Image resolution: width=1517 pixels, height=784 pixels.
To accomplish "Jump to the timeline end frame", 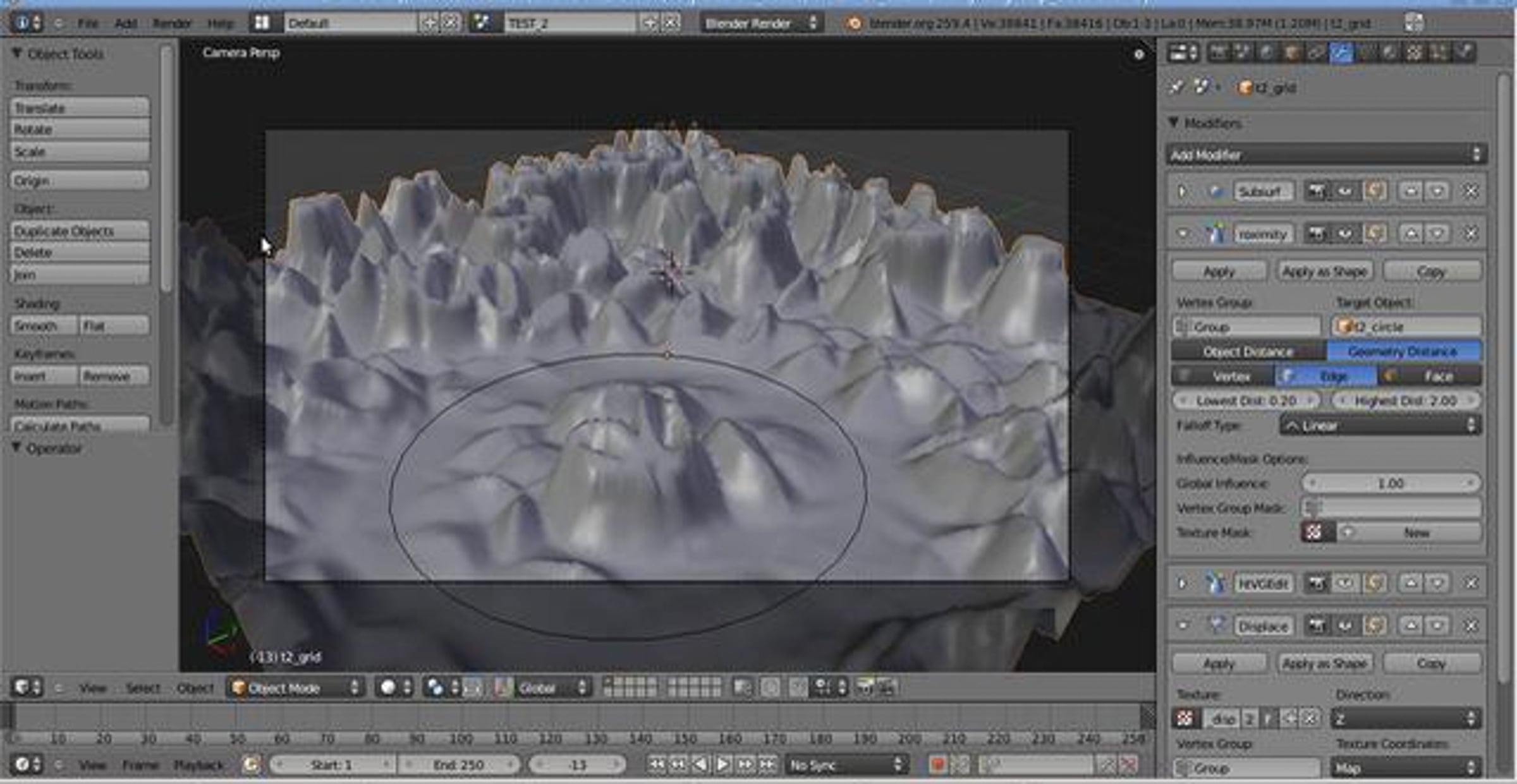I will click(767, 765).
